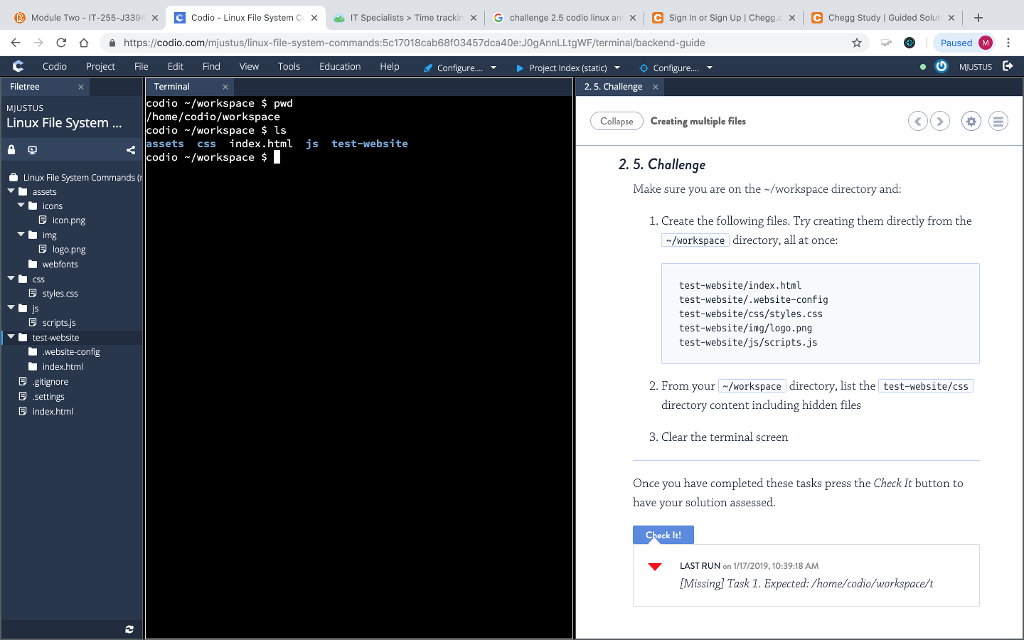This screenshot has height=640, width=1024.
Task: Click the share icon in Filetree panel
Action: [x=131, y=150]
